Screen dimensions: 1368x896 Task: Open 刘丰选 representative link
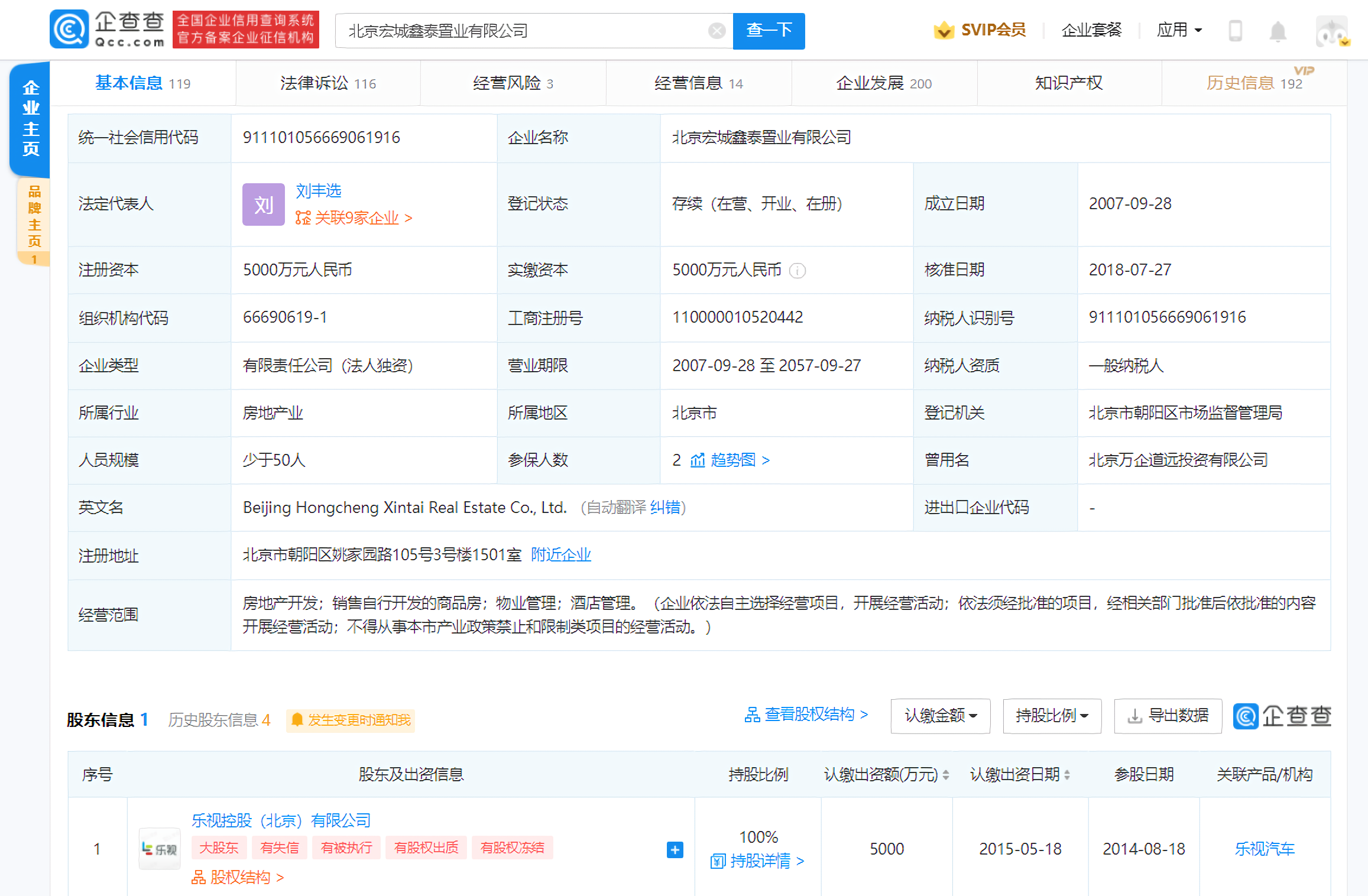point(319,191)
